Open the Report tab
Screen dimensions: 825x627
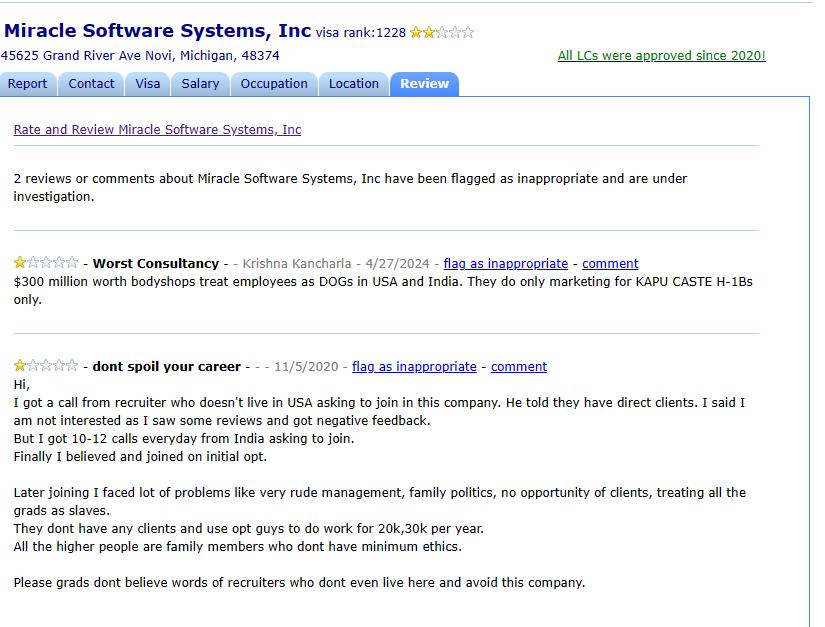coord(28,84)
